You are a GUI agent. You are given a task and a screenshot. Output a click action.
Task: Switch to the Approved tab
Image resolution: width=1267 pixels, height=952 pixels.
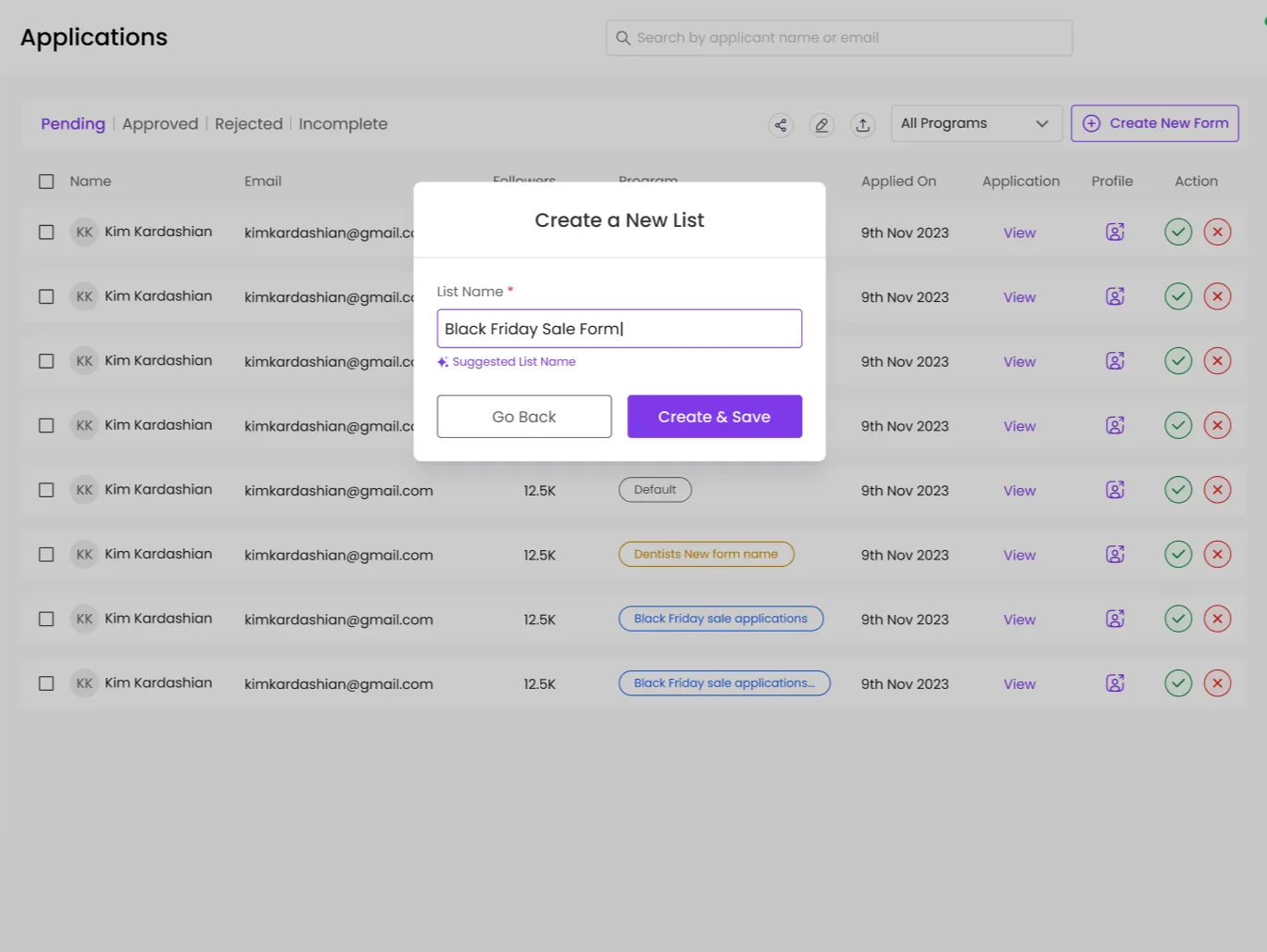[160, 124]
